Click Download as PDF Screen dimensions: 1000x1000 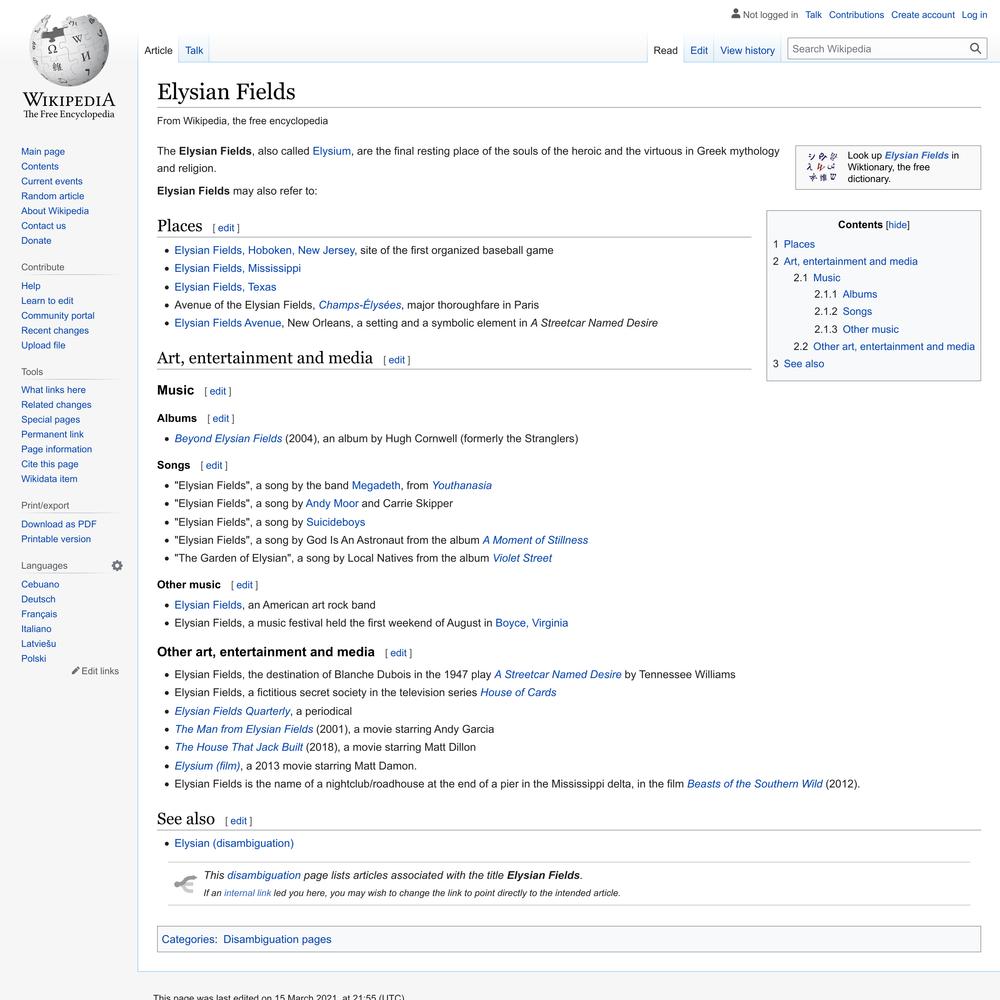click(59, 524)
